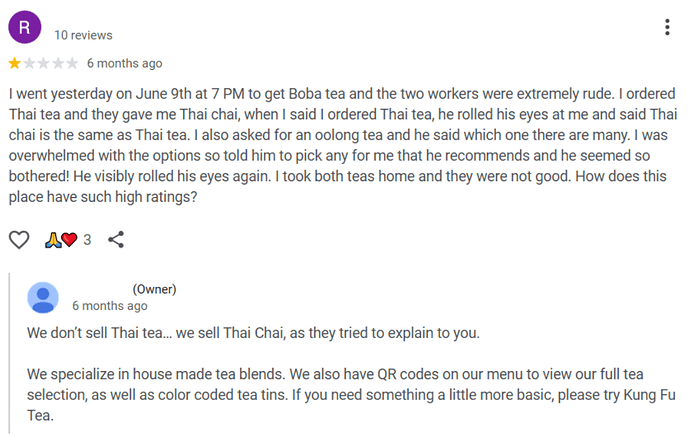This screenshot has width=690, height=438.
Task: Click the third empty rating star
Action: click(43, 64)
